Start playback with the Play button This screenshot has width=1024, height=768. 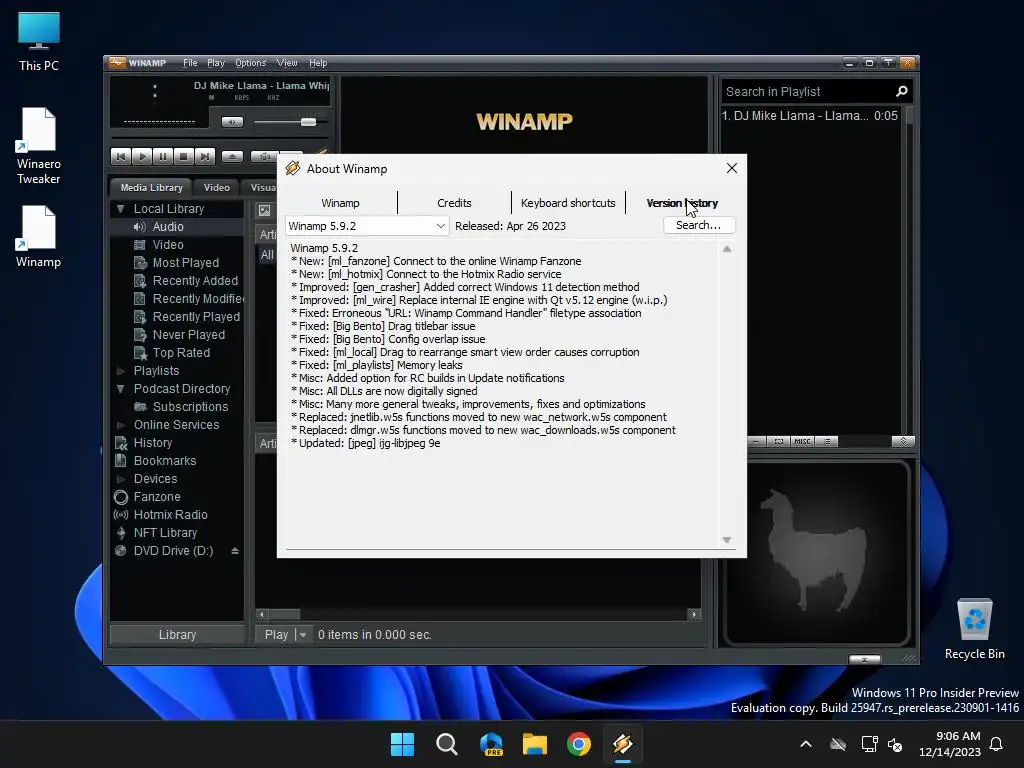(141, 157)
